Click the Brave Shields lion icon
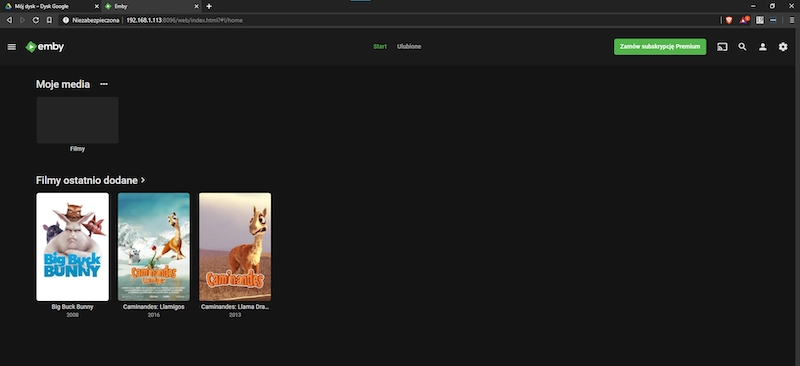This screenshot has width=800, height=366. (729, 20)
